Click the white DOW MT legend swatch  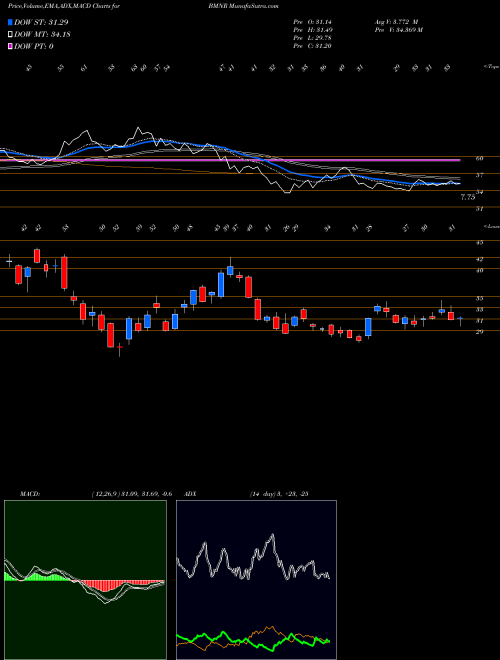click(10, 34)
